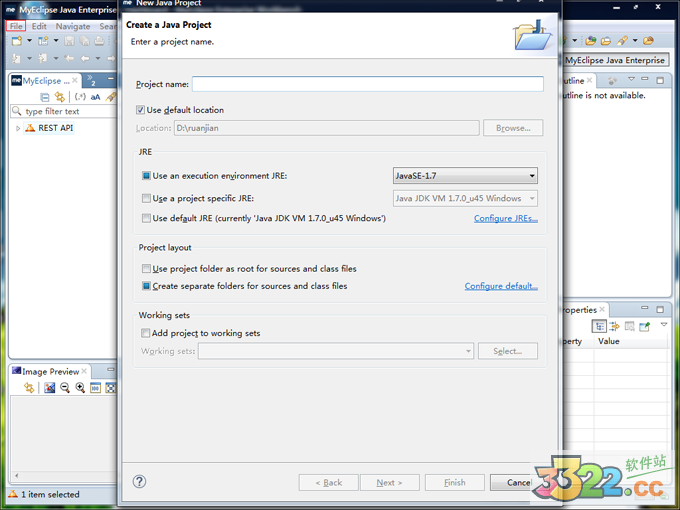Toggle link icon in the Image Preview toolbar
The image size is (680, 510).
[29, 388]
